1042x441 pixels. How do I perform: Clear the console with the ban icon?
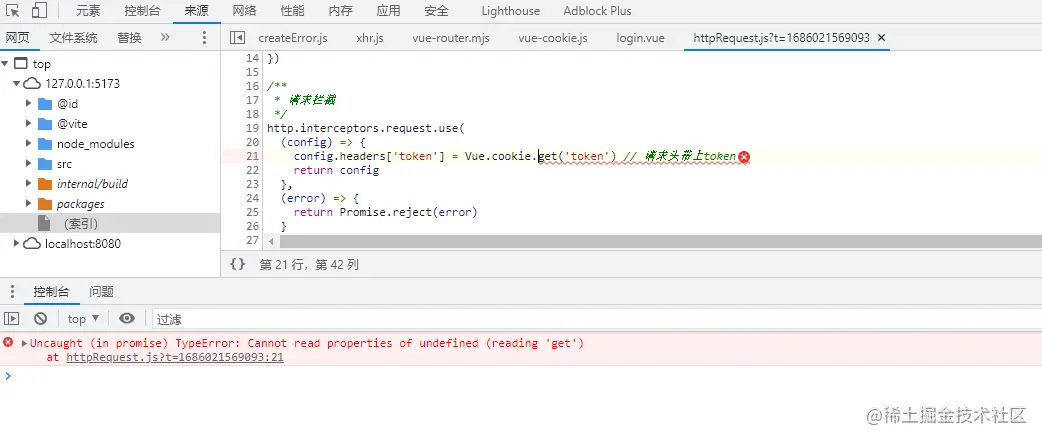tap(41, 318)
